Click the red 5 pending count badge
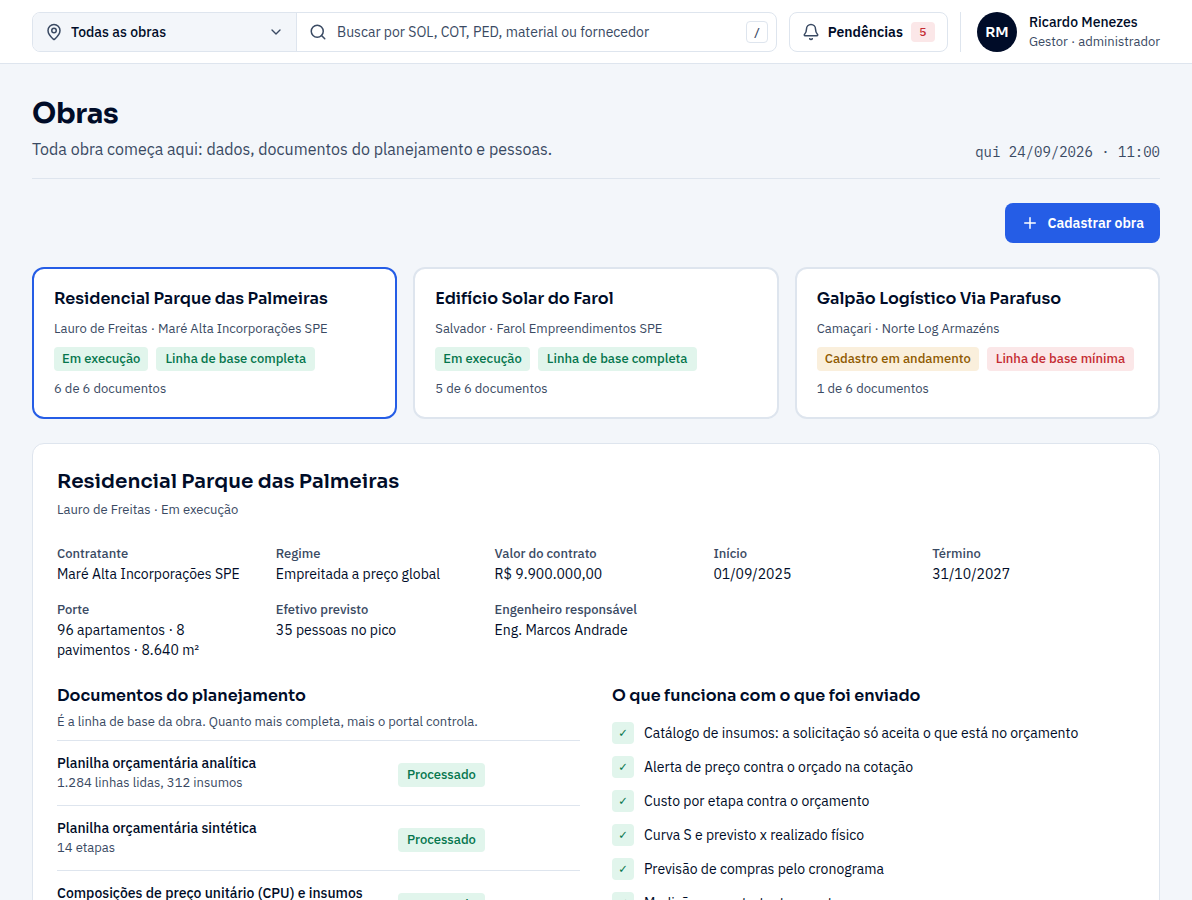1192x900 pixels. 922,32
